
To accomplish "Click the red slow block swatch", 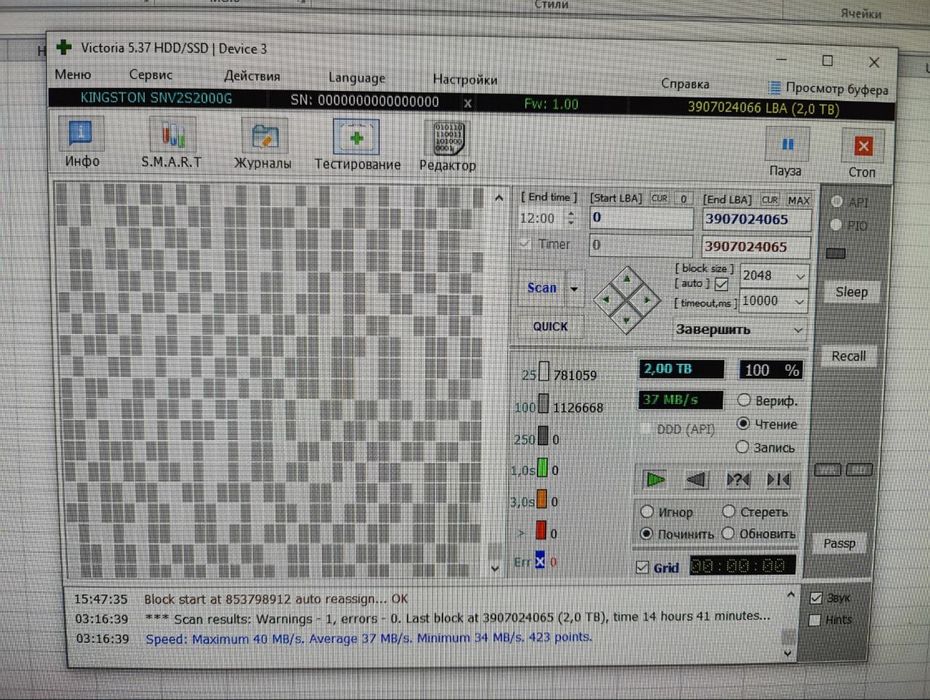I will 540,530.
